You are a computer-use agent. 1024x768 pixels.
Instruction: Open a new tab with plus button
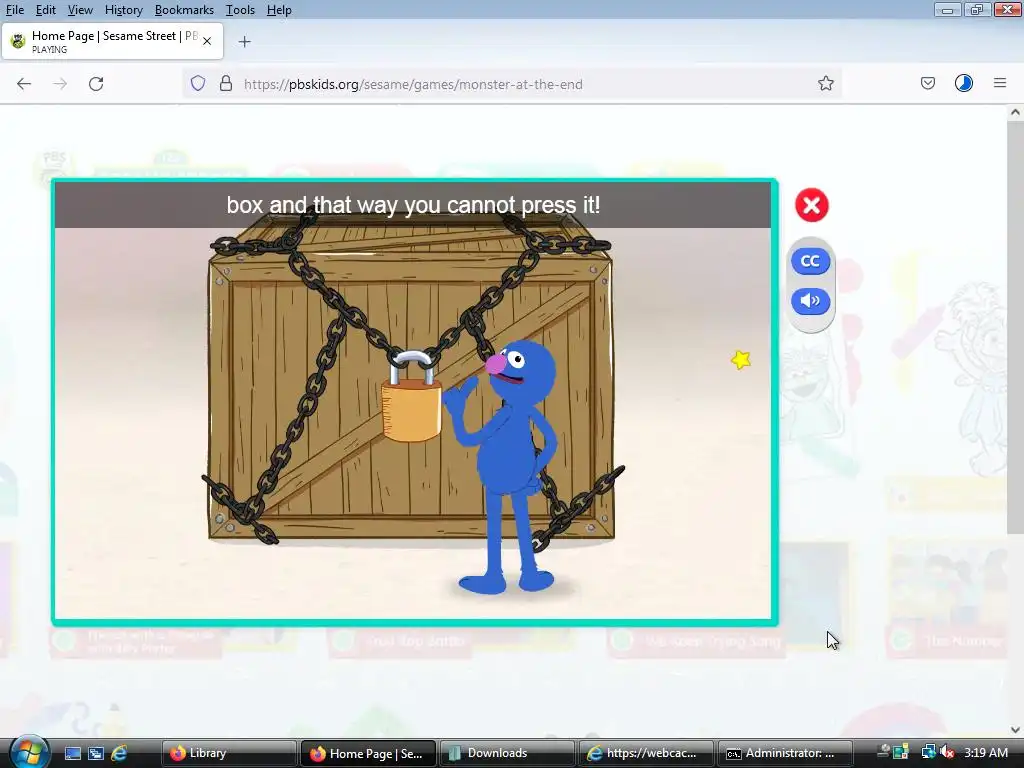click(244, 42)
